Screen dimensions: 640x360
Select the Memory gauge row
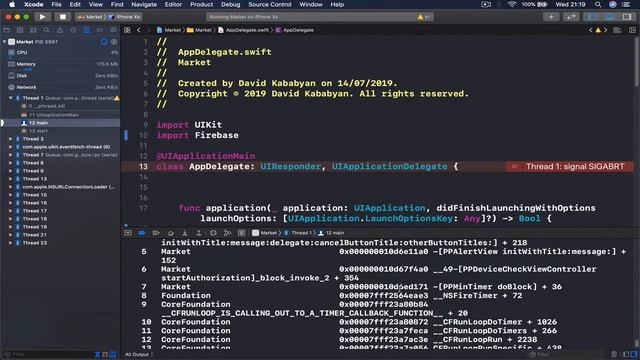[61, 64]
